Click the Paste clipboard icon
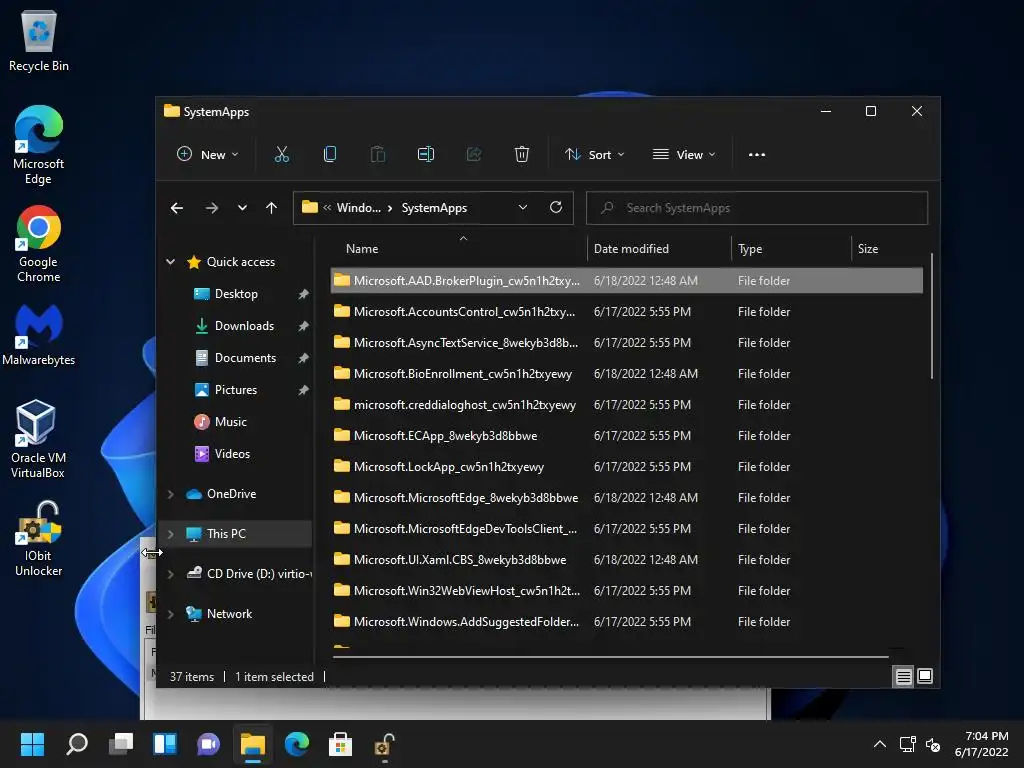The width and height of the screenshot is (1024, 768). tap(377, 155)
